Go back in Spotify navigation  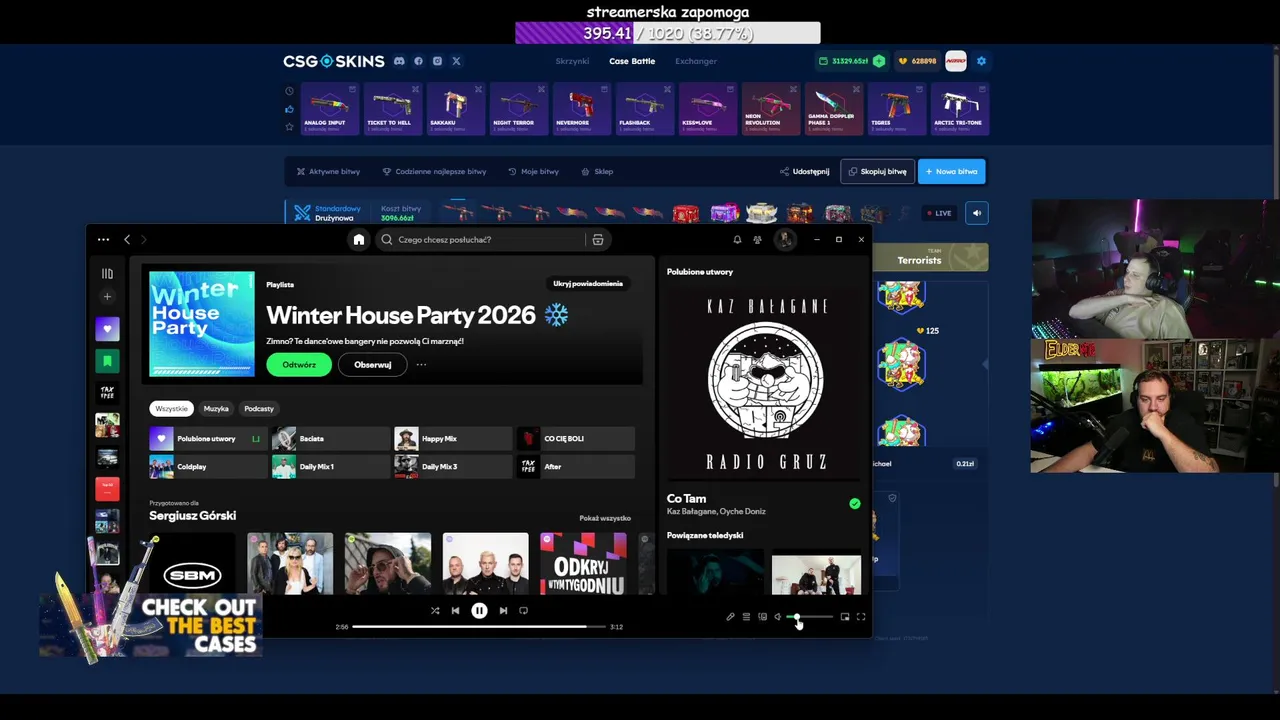[x=127, y=240]
